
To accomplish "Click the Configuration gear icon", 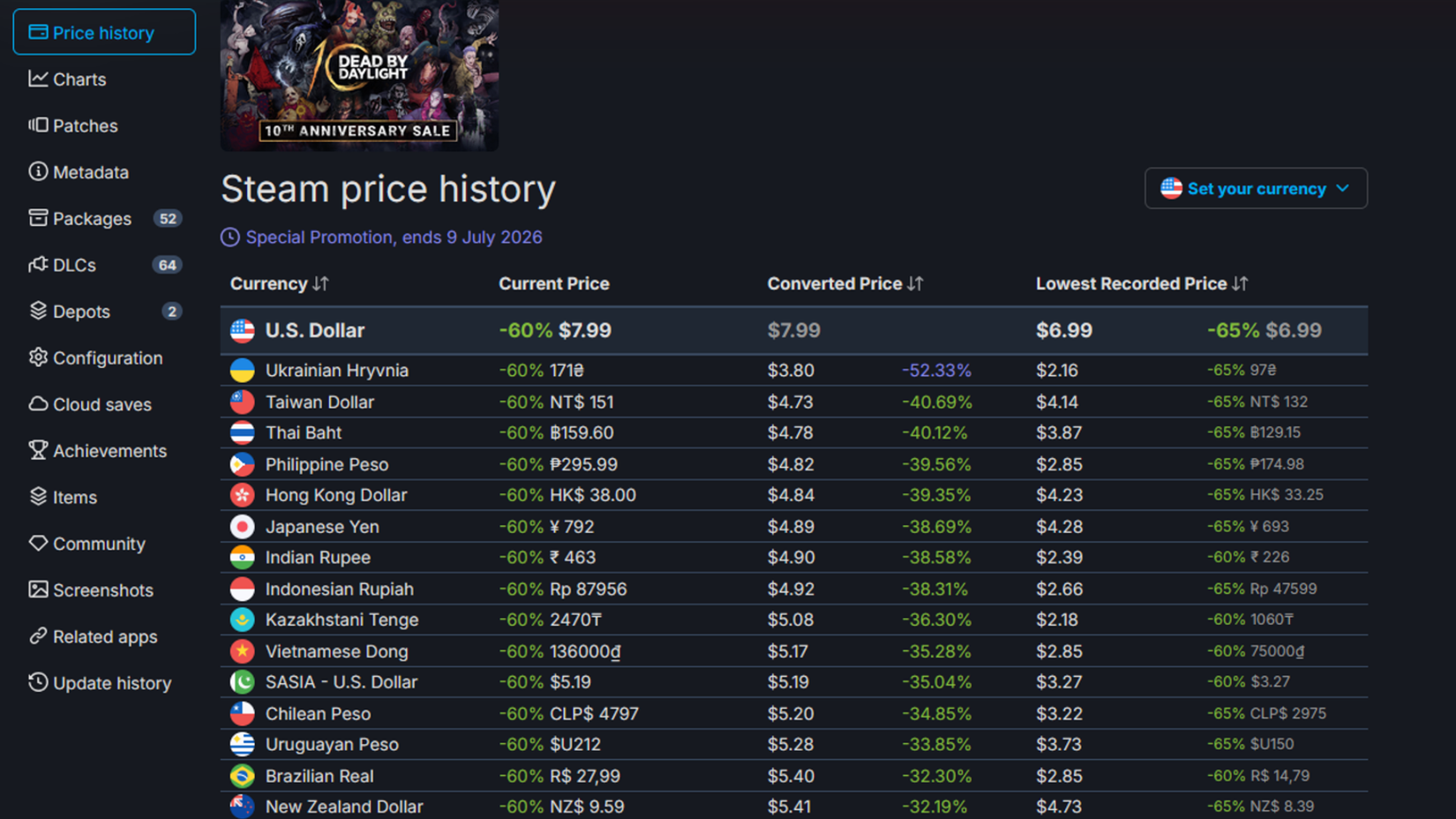I will point(38,357).
